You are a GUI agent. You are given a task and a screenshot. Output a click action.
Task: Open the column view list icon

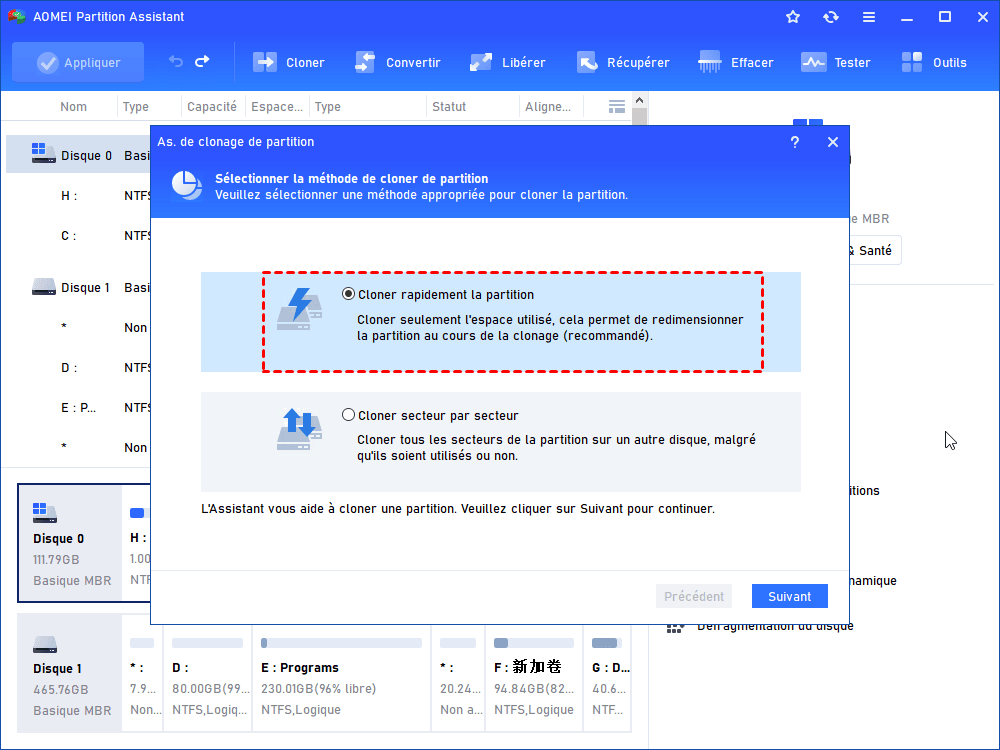[x=617, y=107]
